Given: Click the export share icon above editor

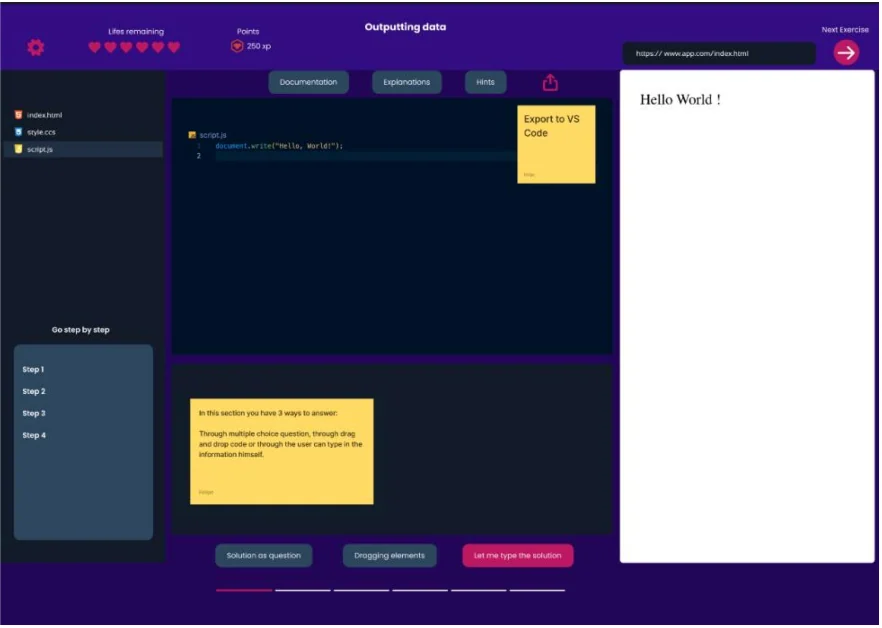Looking at the screenshot, I should click(550, 82).
